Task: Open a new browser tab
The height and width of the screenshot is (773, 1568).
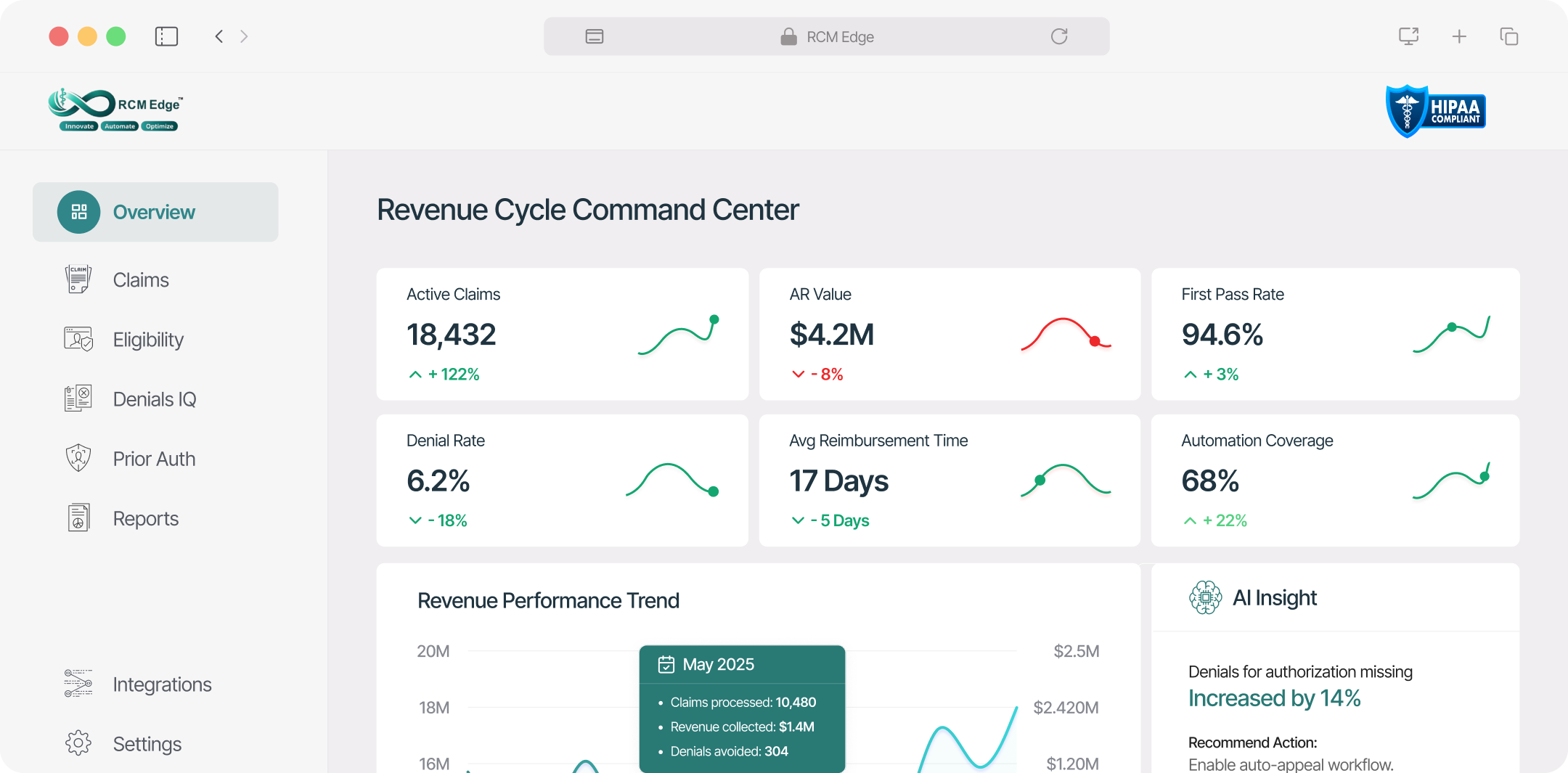Action: 1459,36
